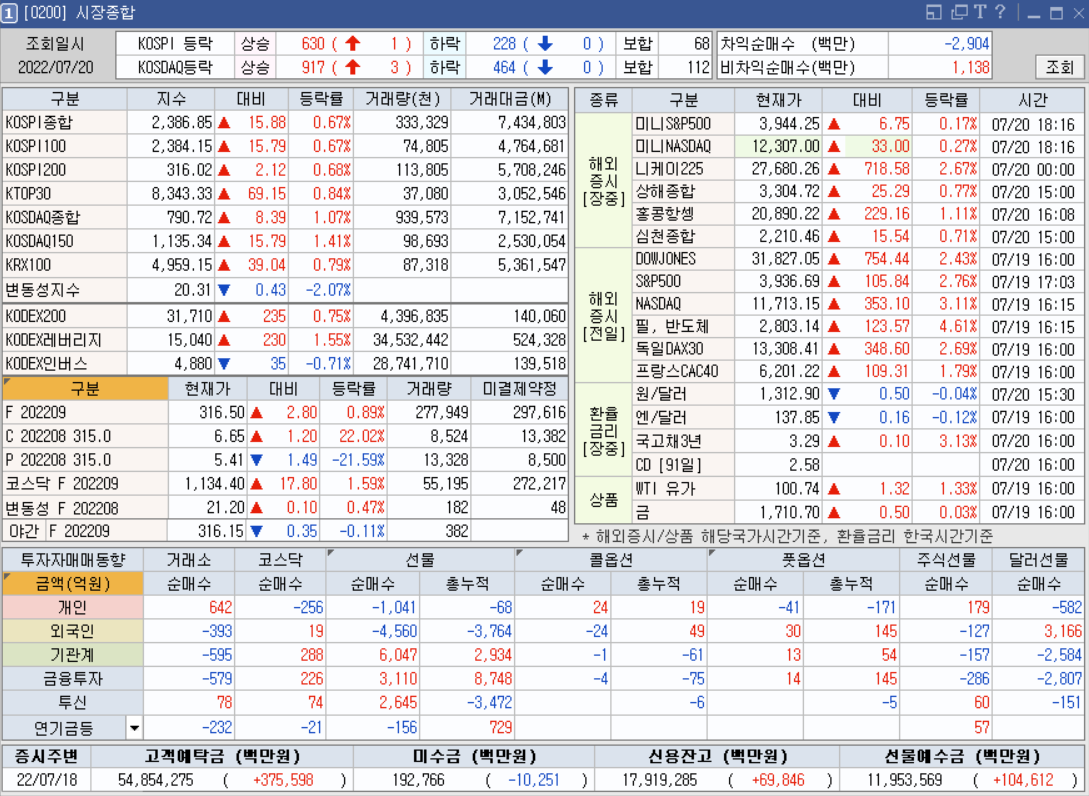The width and height of the screenshot is (1089, 796).
Task: Click the window number 1 icon
Action: coord(9,13)
